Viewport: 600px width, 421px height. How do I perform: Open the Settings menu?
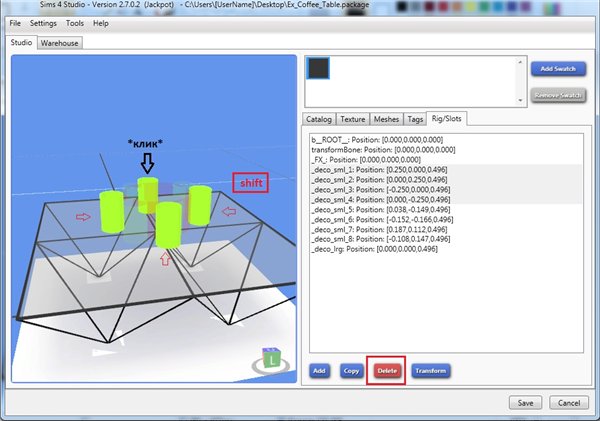click(x=43, y=22)
